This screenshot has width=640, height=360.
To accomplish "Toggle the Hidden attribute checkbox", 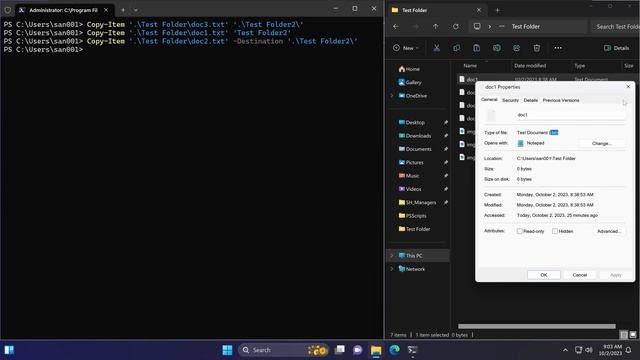I will coord(555,231).
